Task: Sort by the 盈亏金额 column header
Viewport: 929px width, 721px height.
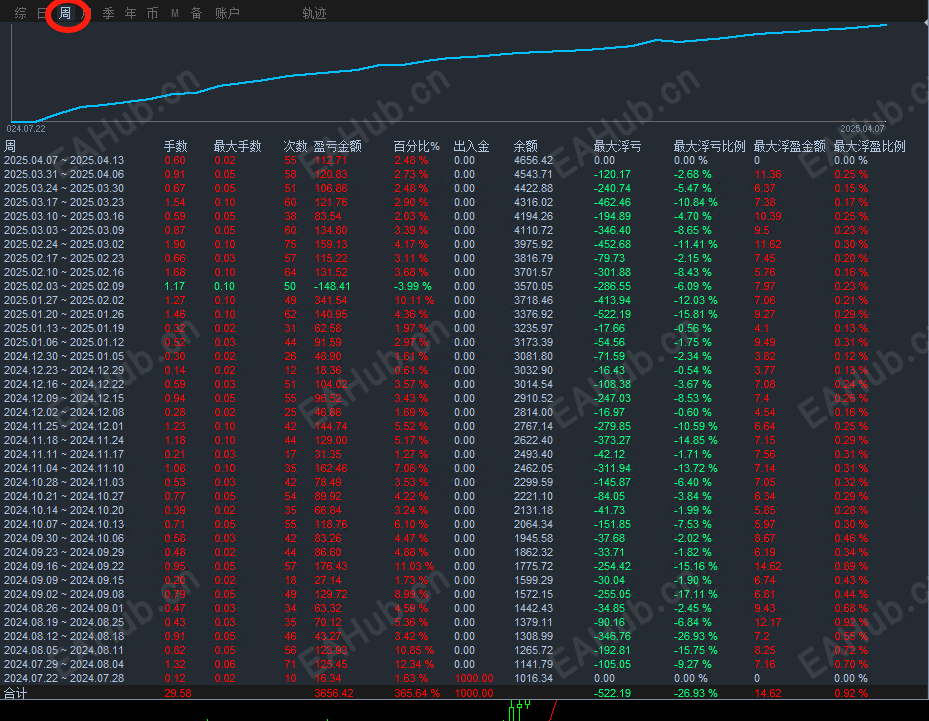Action: (x=338, y=146)
